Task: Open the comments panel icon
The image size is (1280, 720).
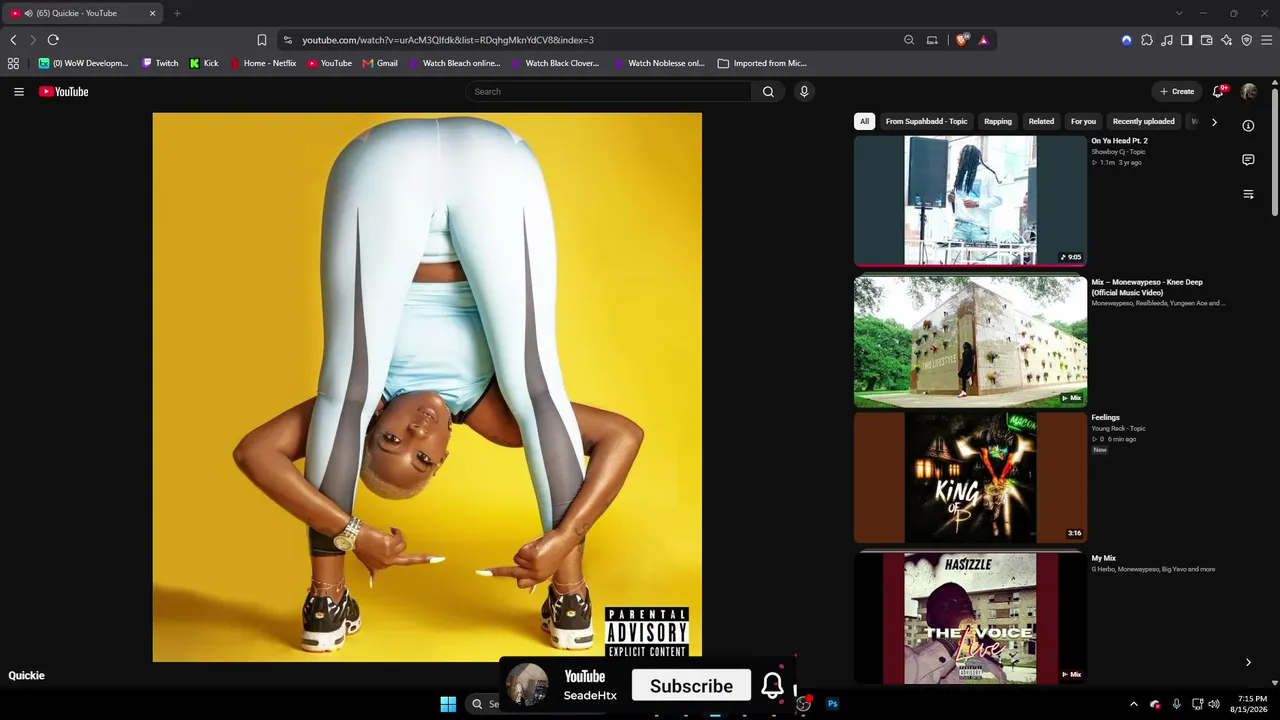Action: pyautogui.click(x=1248, y=160)
